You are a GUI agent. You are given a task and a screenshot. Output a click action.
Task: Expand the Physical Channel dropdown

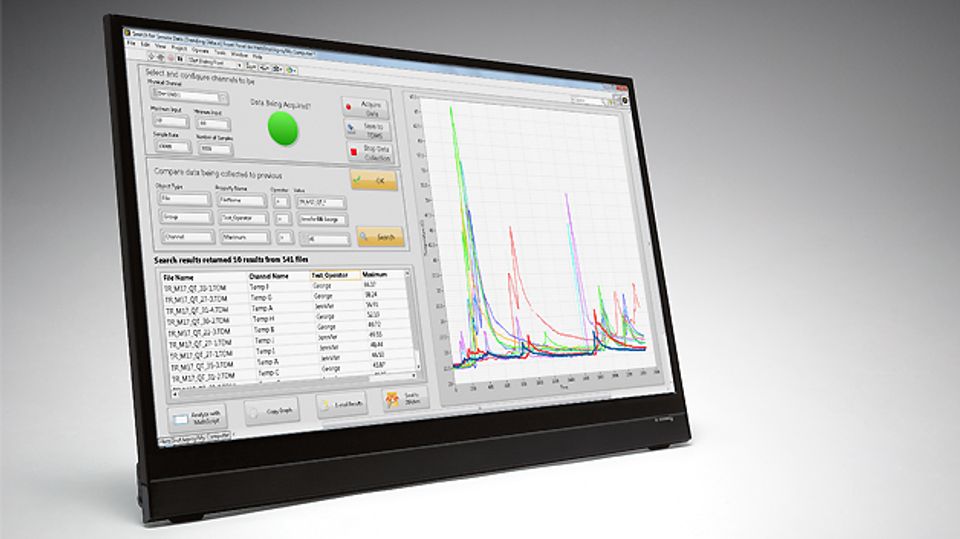(x=222, y=97)
